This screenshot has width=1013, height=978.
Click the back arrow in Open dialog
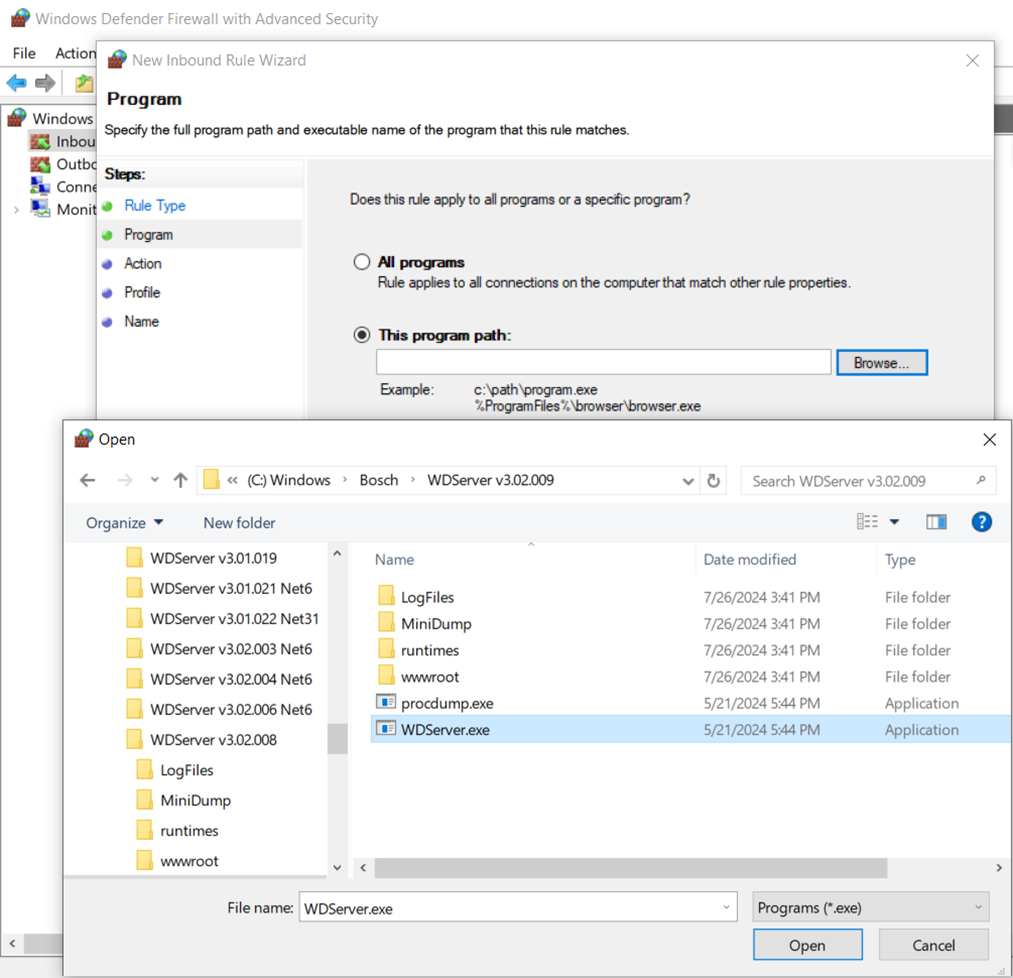pos(88,481)
